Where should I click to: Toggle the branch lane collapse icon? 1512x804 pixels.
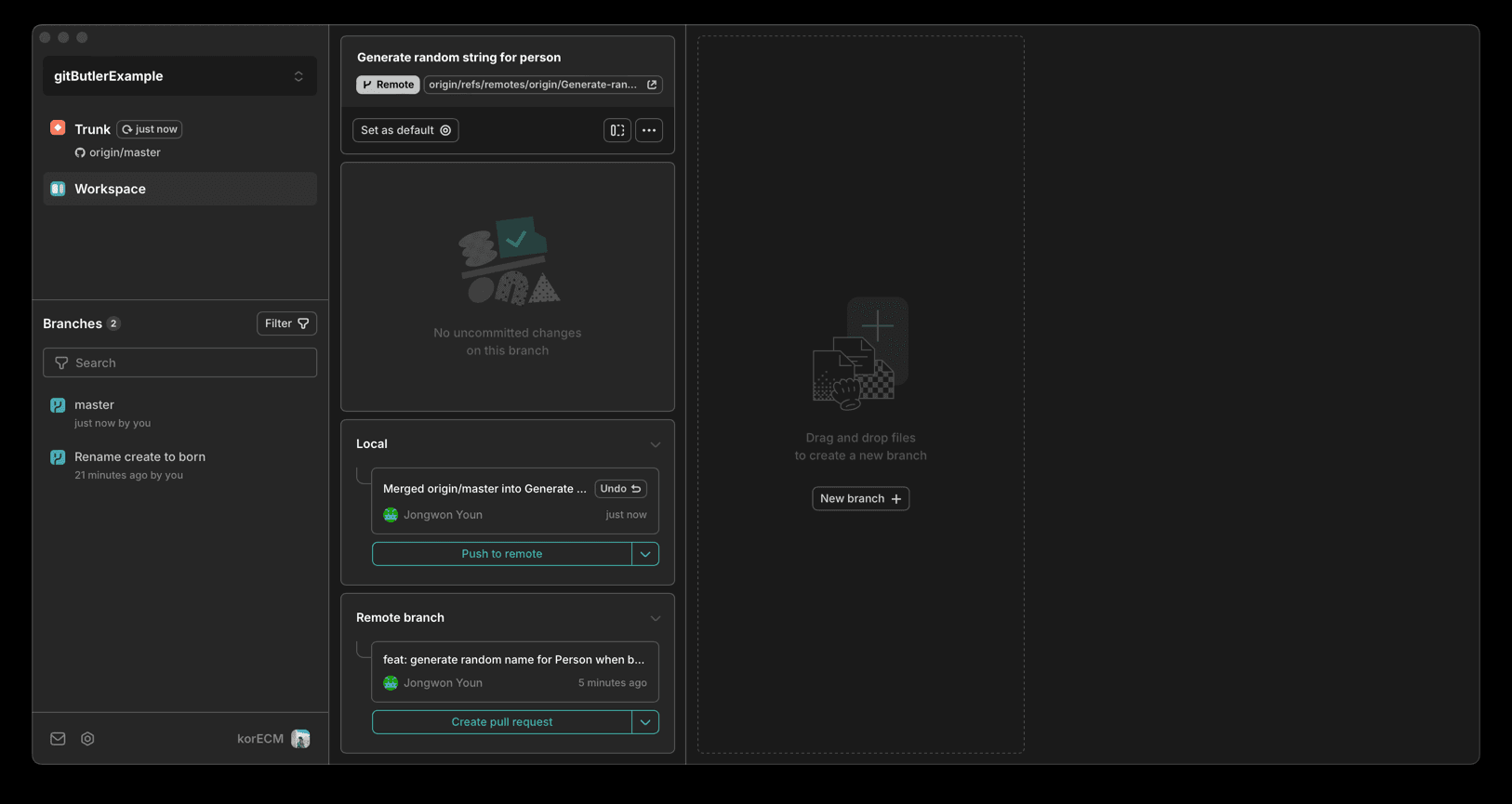[617, 130]
